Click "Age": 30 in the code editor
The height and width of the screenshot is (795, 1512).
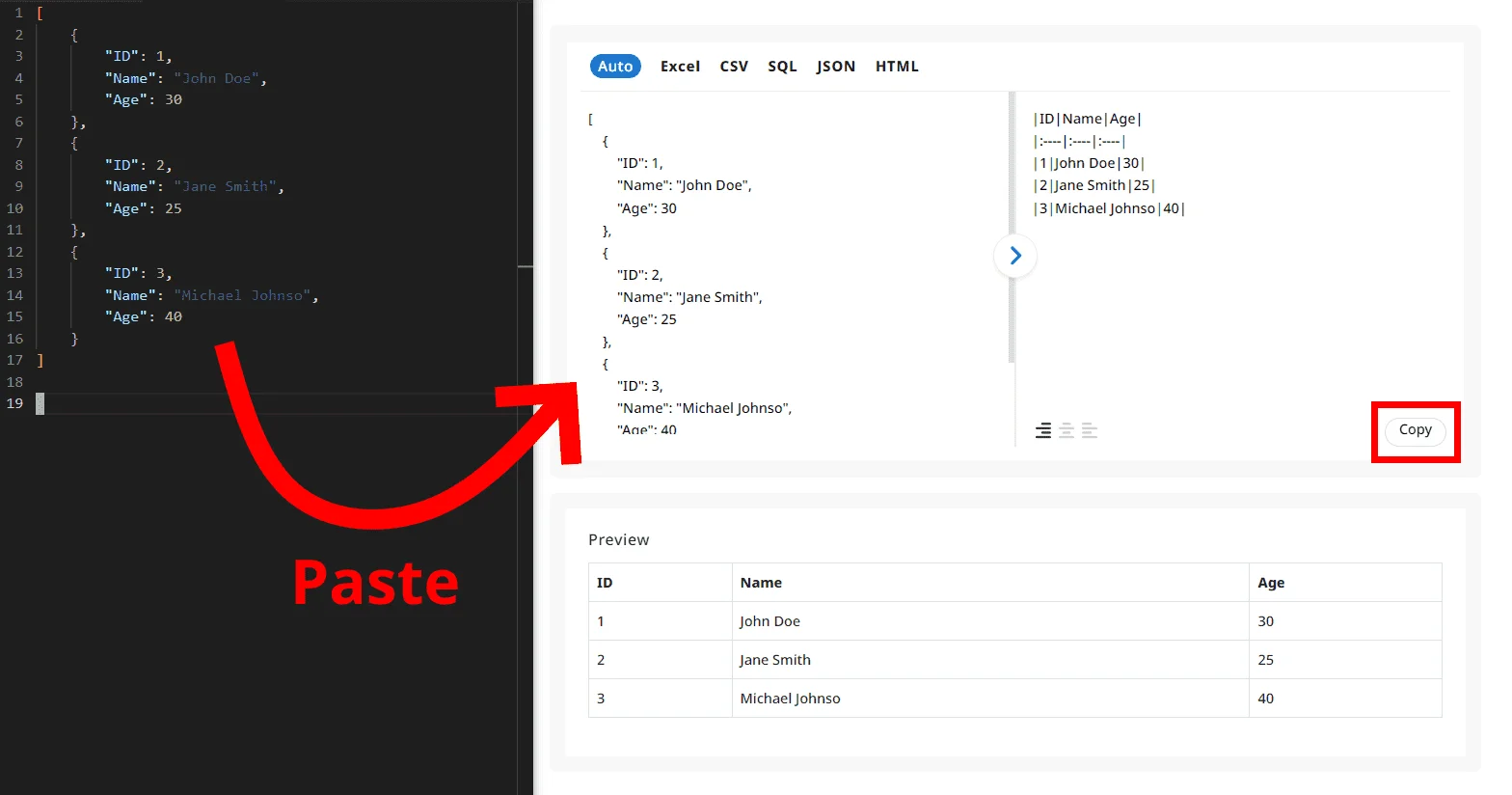pyautogui.click(x=143, y=99)
